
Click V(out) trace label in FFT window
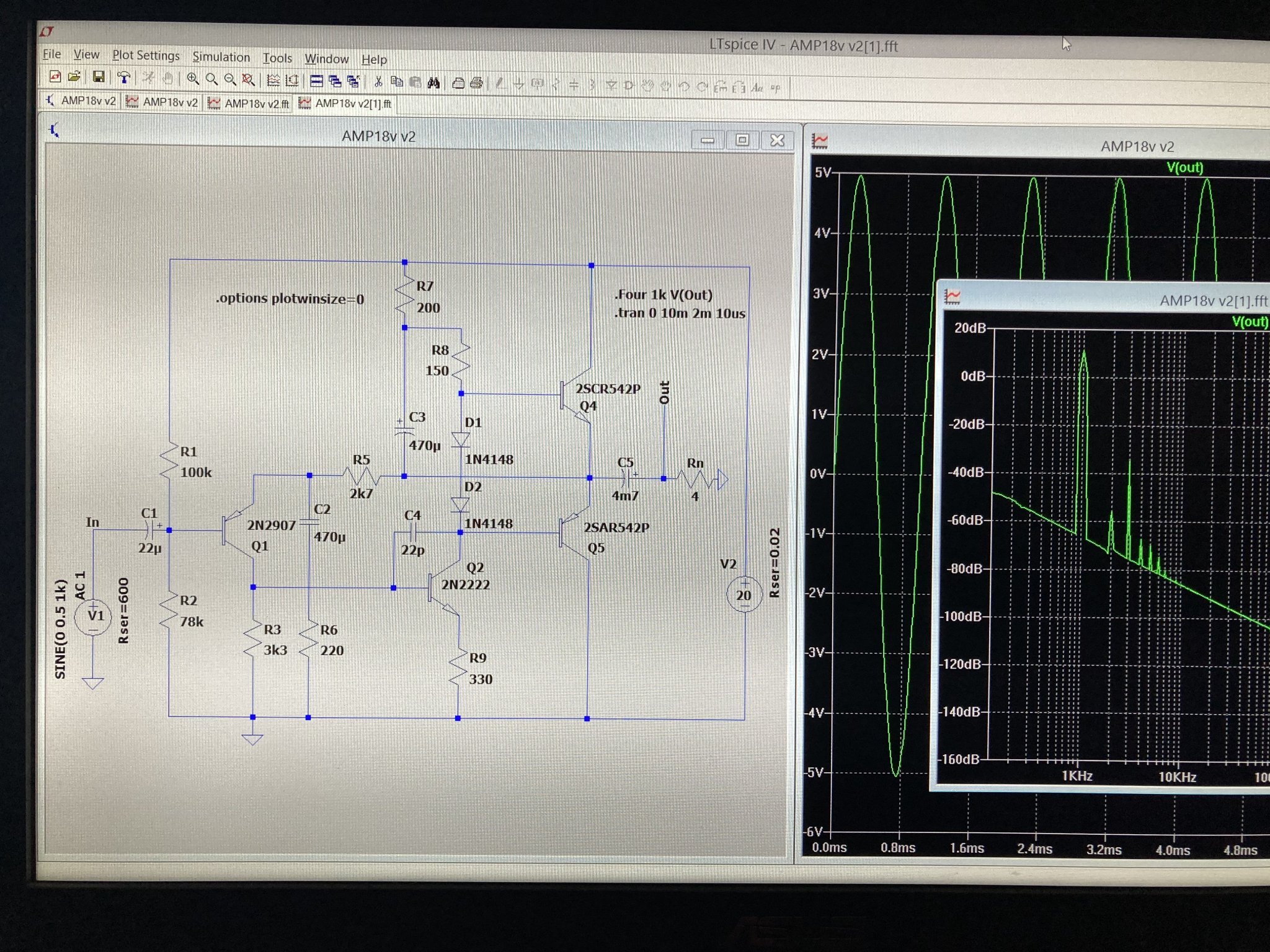click(1250, 322)
